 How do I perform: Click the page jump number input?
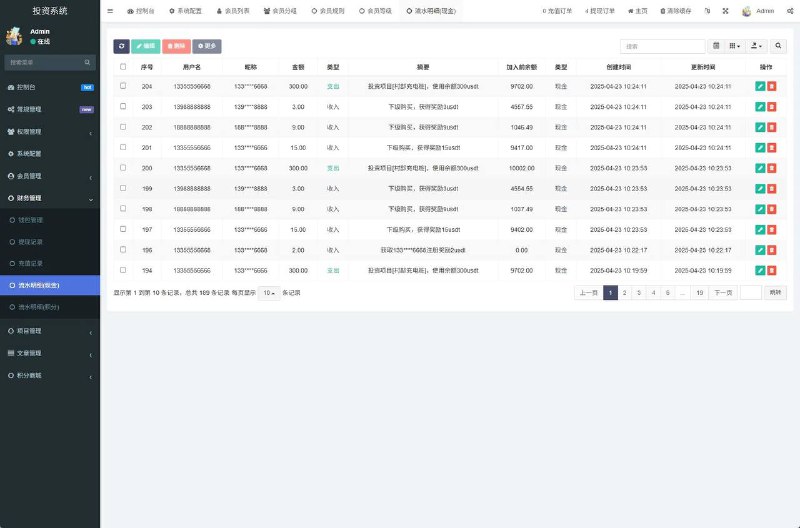[x=751, y=293]
